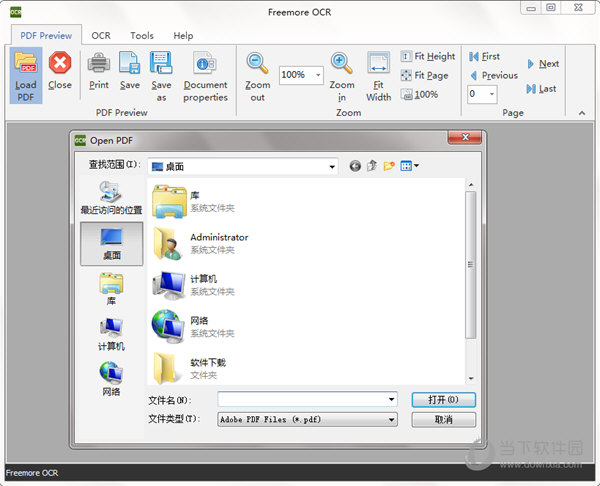600x486 pixels.
Task: Select the 网络 item in the file list
Action: coord(194,327)
